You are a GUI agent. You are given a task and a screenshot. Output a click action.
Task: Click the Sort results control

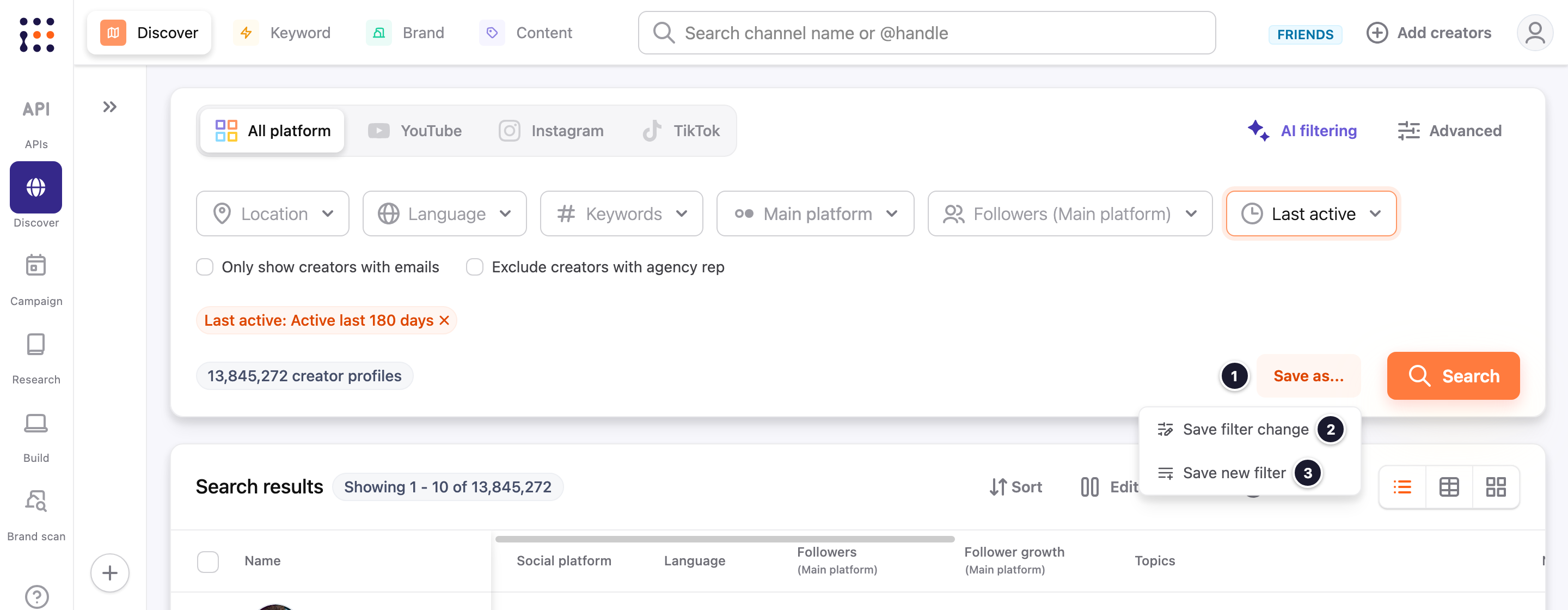[x=1015, y=487]
